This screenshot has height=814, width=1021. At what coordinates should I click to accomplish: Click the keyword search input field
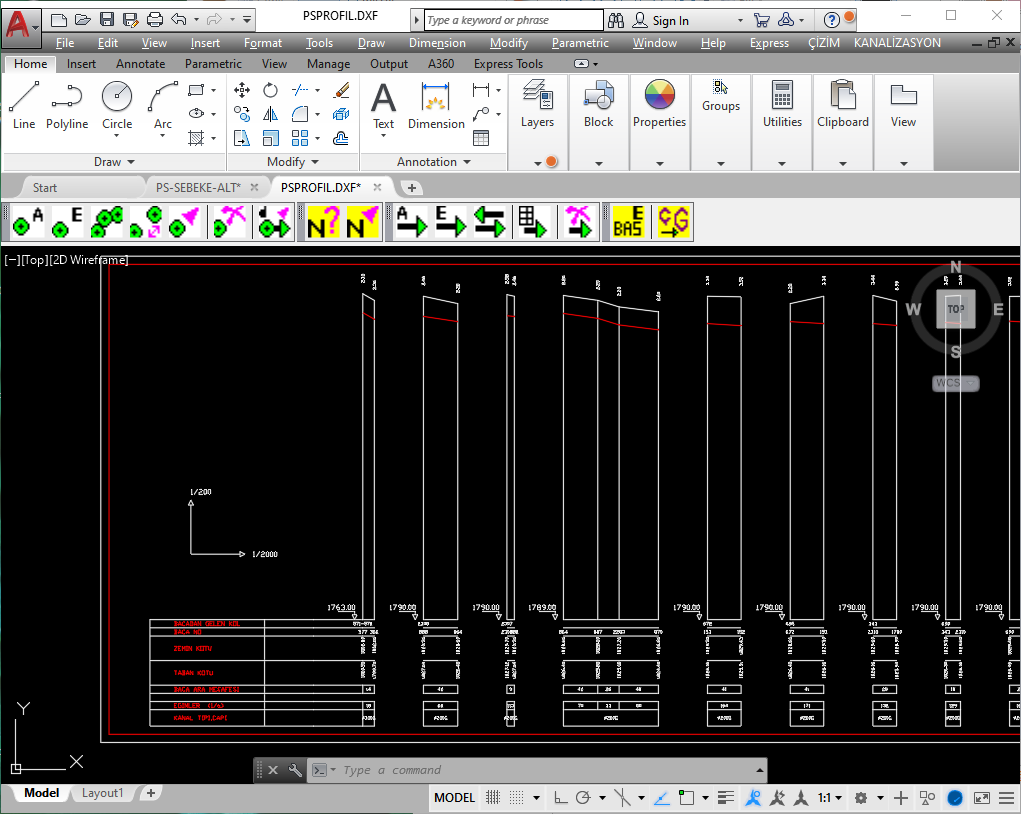coord(514,20)
